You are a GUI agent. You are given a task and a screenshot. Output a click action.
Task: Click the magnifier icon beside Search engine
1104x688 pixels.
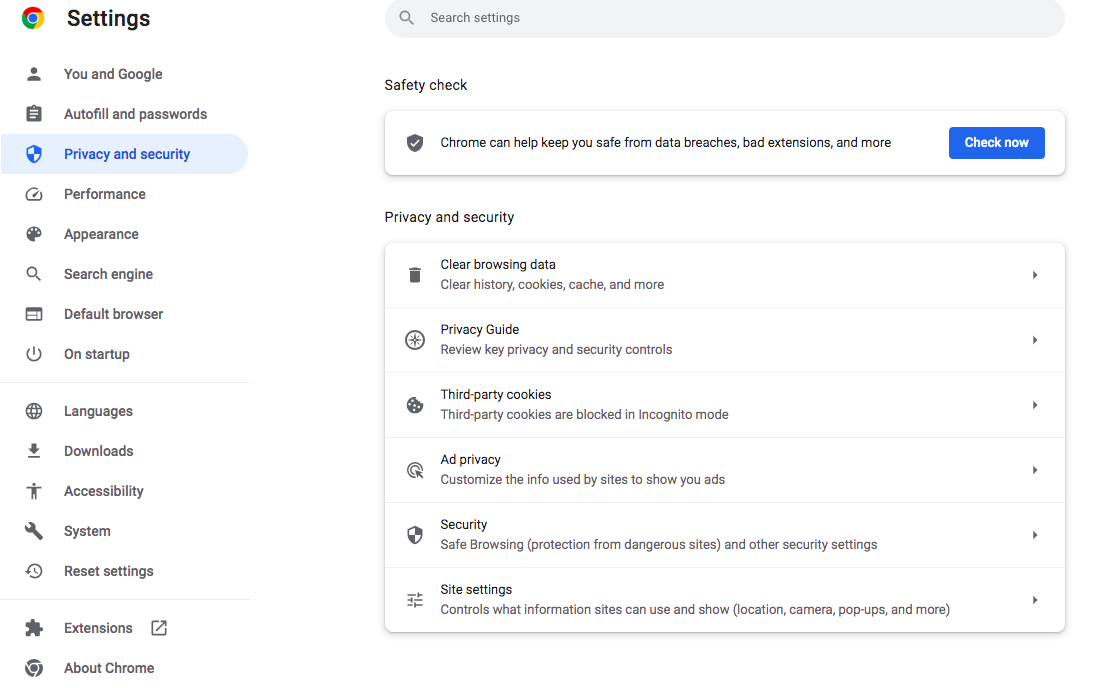coord(34,274)
